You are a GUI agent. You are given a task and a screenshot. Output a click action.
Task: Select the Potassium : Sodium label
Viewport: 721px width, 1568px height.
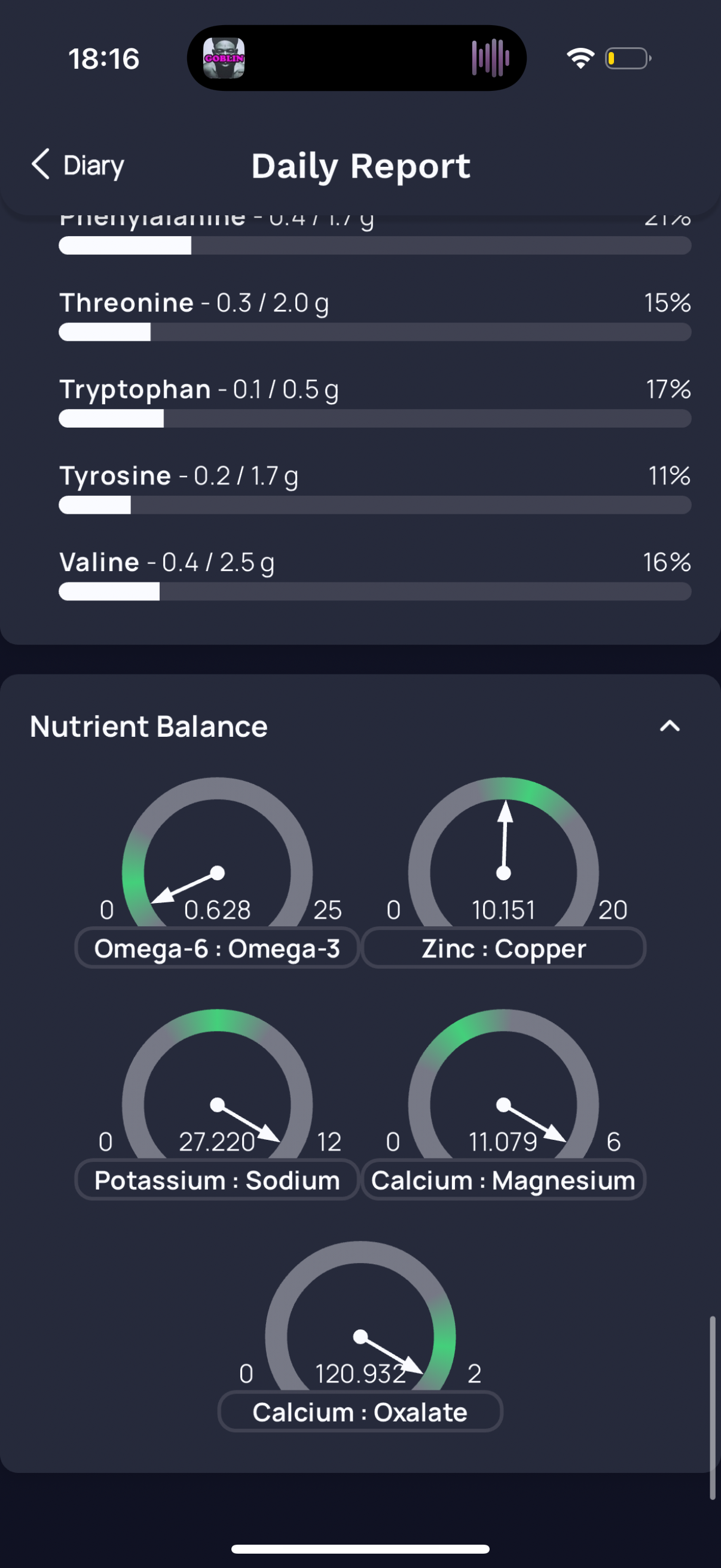tap(217, 1180)
